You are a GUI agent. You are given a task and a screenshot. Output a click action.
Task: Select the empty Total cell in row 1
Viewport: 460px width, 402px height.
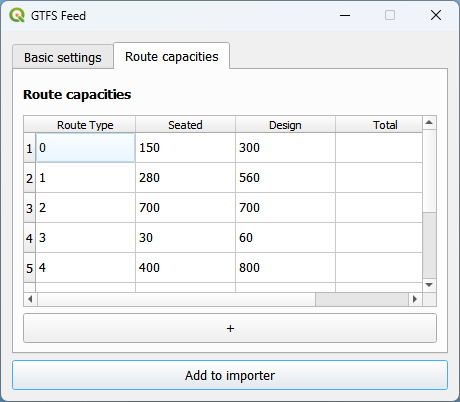379,148
